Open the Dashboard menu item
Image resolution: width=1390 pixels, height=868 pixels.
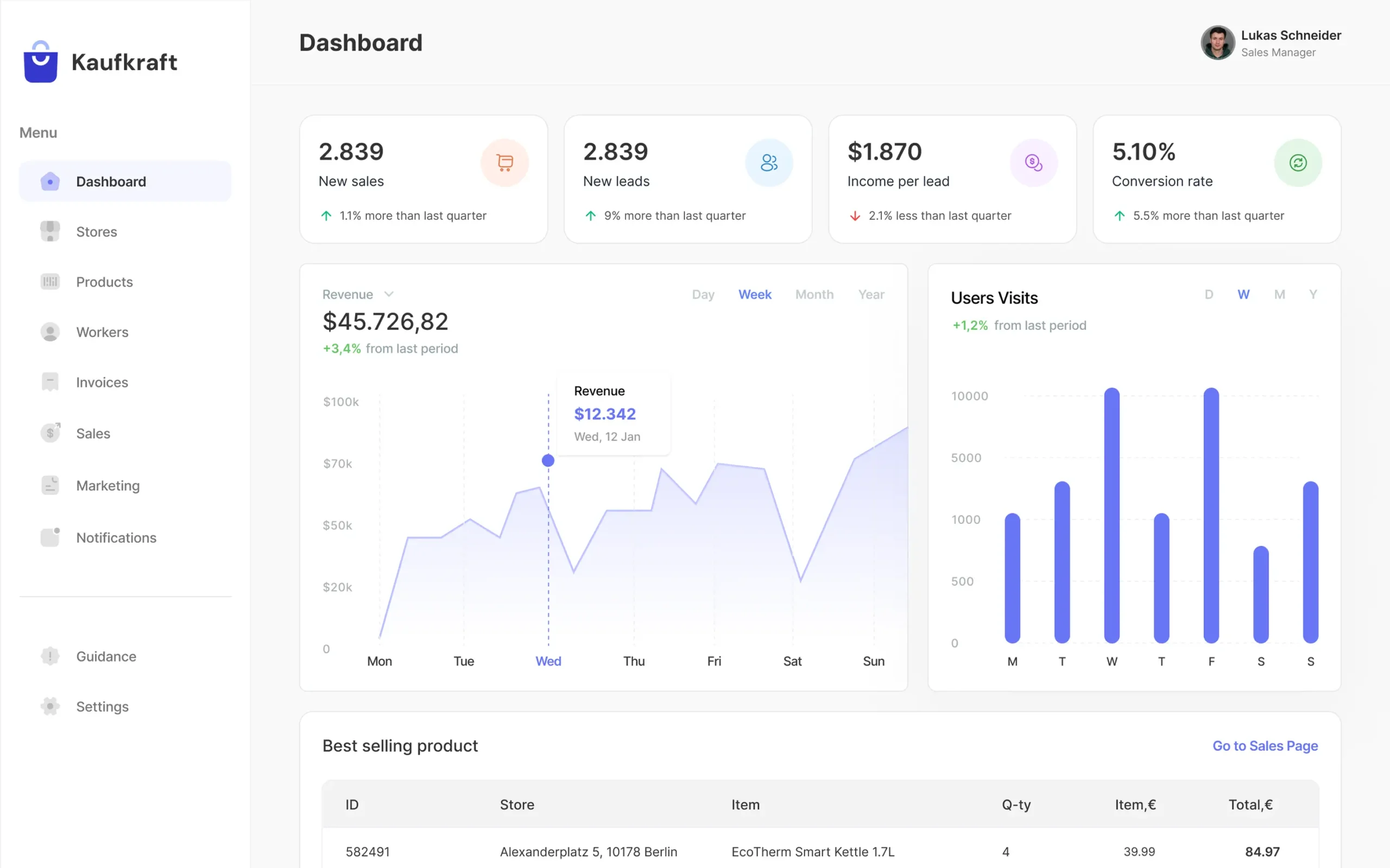(111, 181)
